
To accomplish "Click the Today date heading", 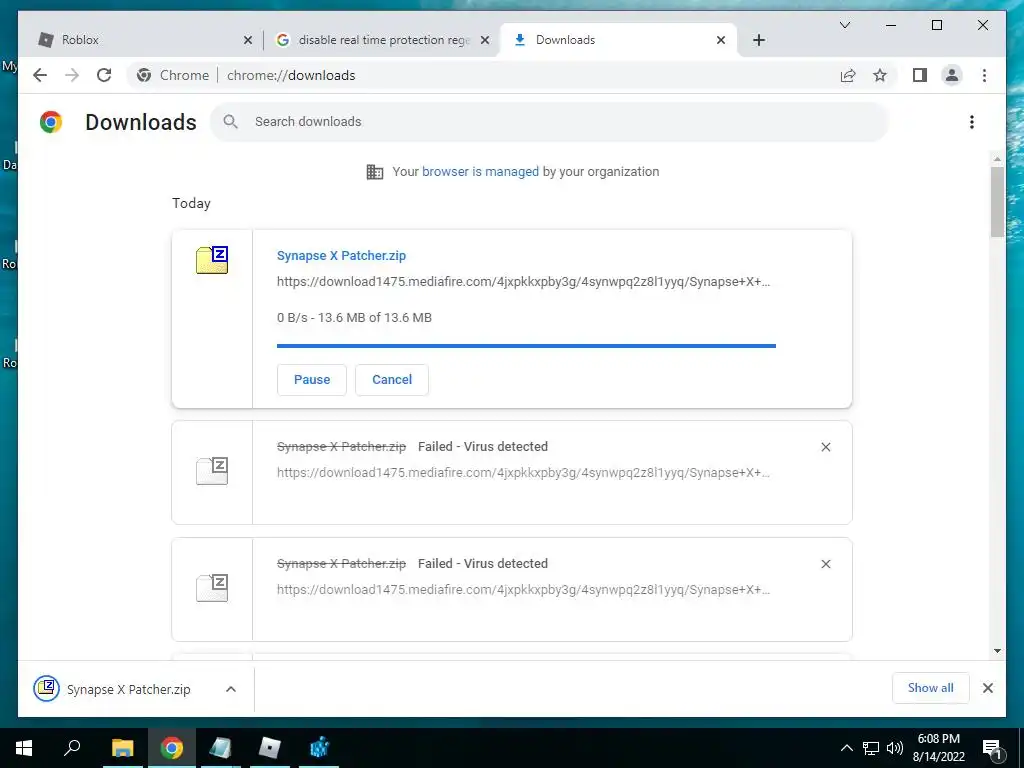I will coord(191,203).
